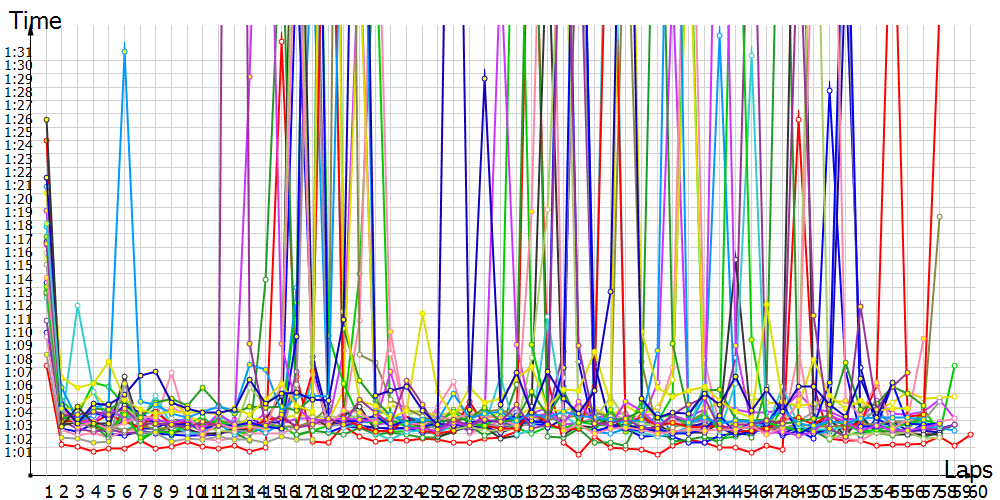Click lap number 6 on the horizontal axis
This screenshot has width=1000, height=500.
pos(125,491)
